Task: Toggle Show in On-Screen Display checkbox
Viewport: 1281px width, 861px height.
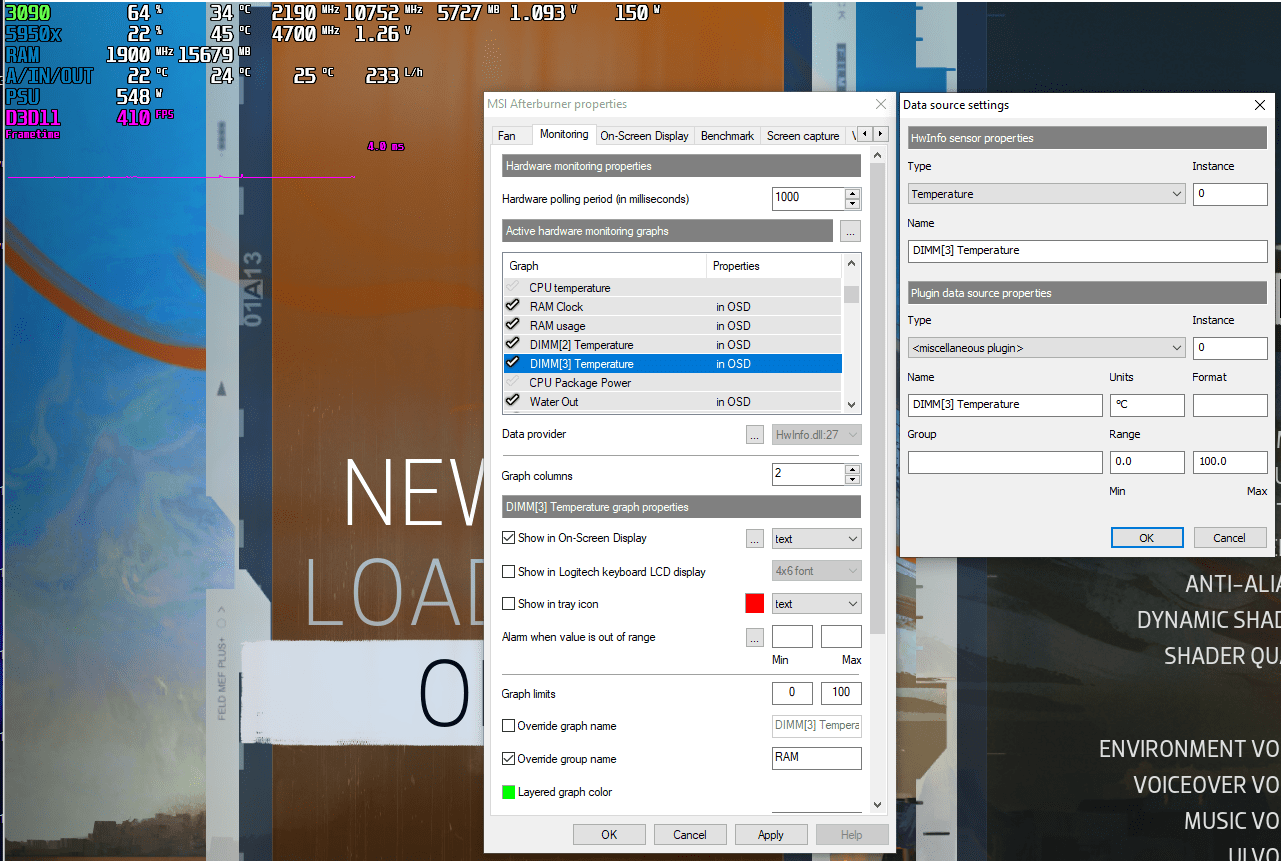Action: pyautogui.click(x=509, y=538)
